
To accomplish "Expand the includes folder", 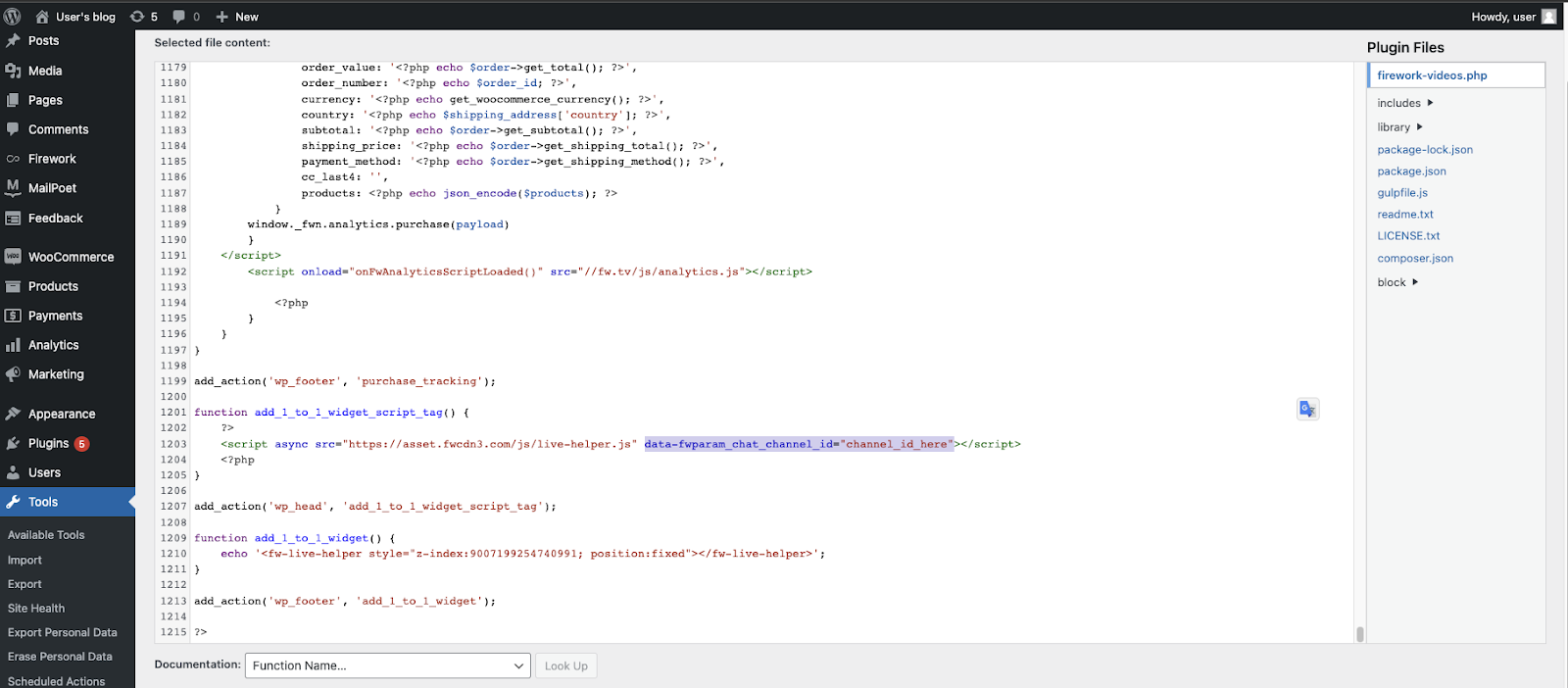I will pyautogui.click(x=1405, y=103).
